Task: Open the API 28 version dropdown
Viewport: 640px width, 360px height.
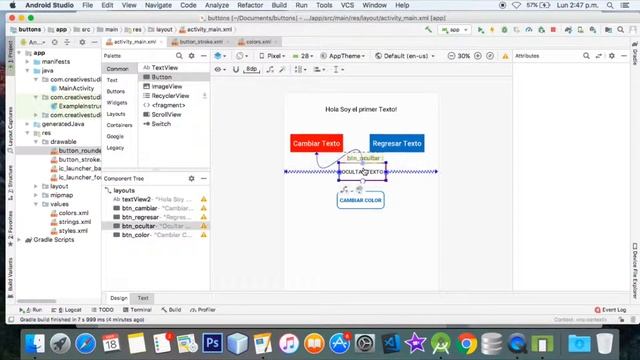Action: point(303,56)
